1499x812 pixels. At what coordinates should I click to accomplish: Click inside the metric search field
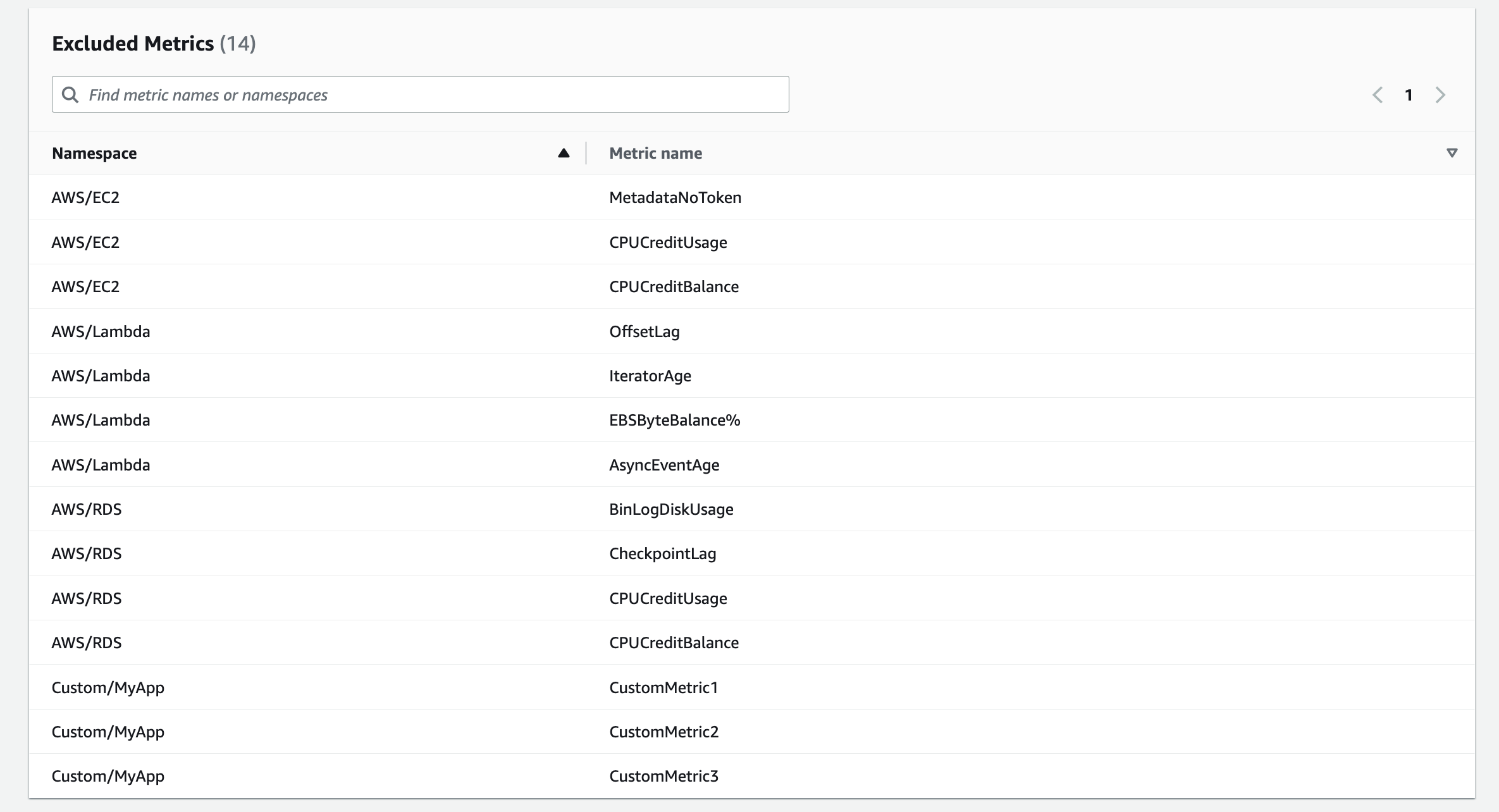417,94
